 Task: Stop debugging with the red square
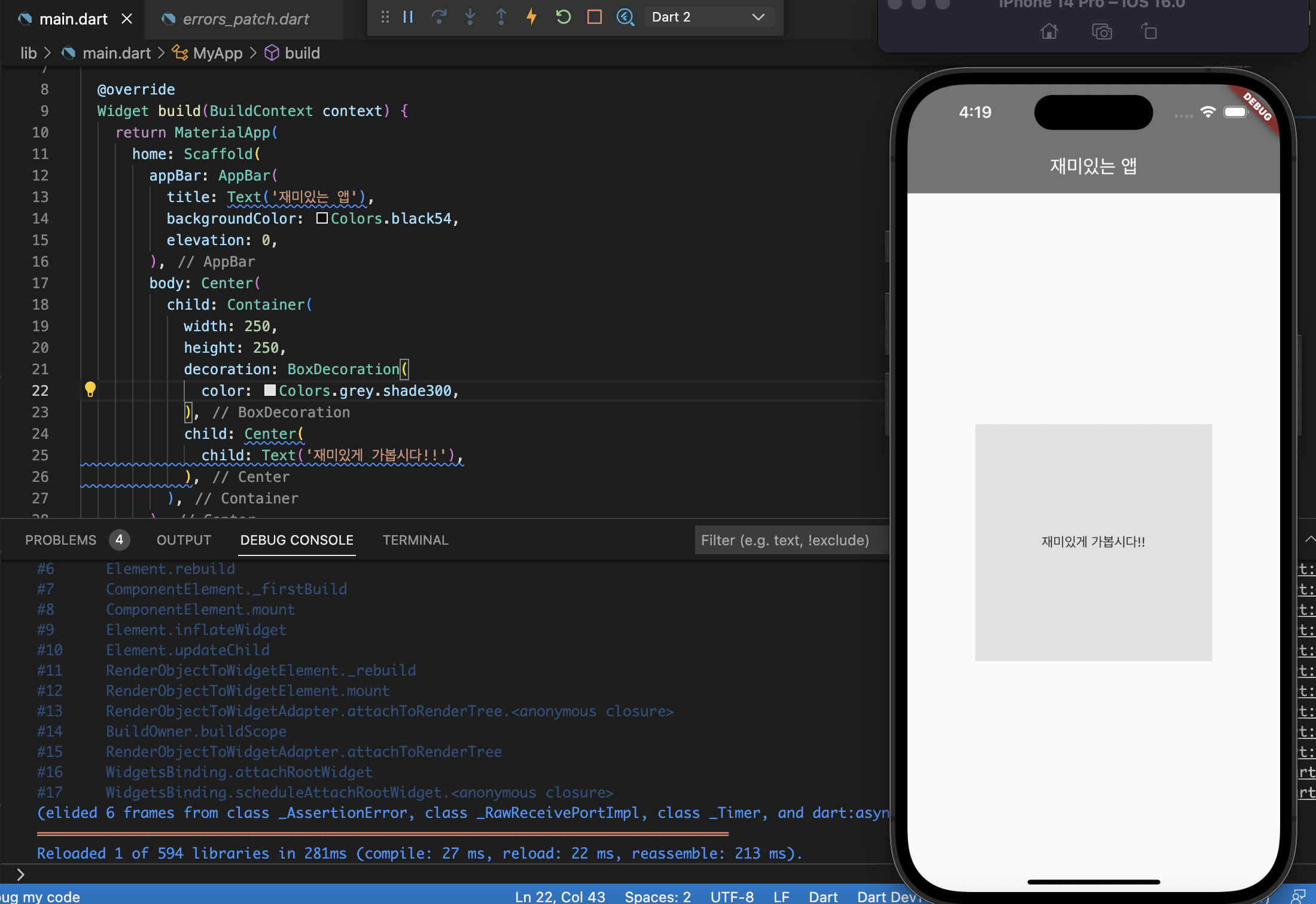click(594, 17)
